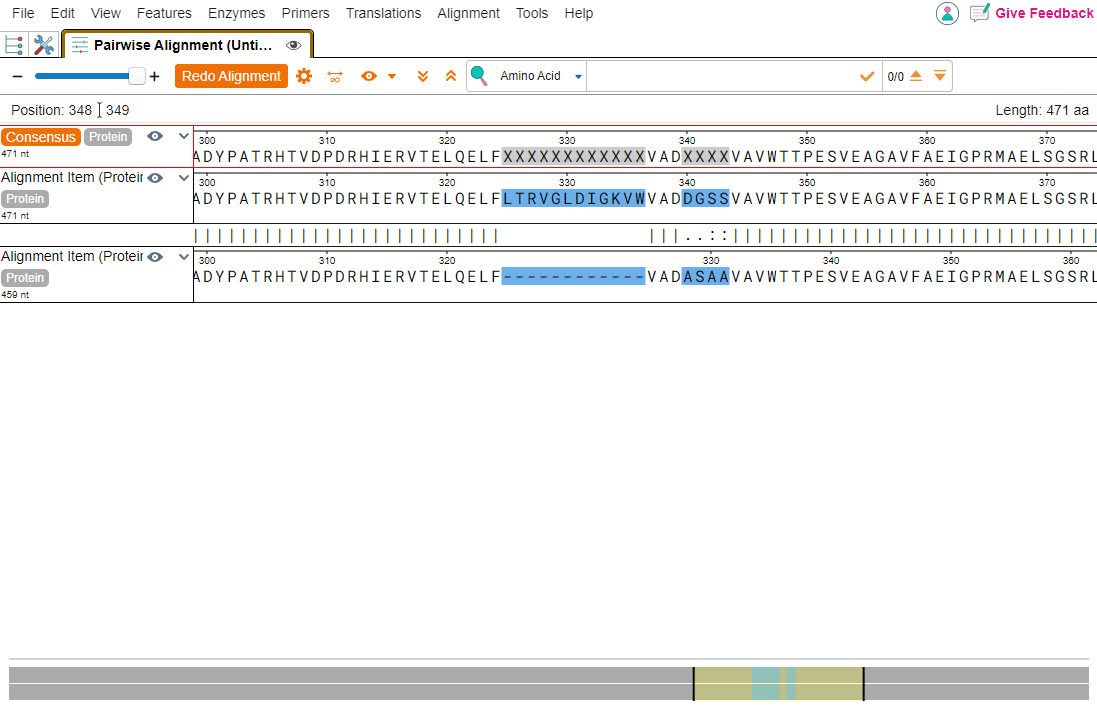Click the highlighted viewport in overview minimap

(x=778, y=683)
